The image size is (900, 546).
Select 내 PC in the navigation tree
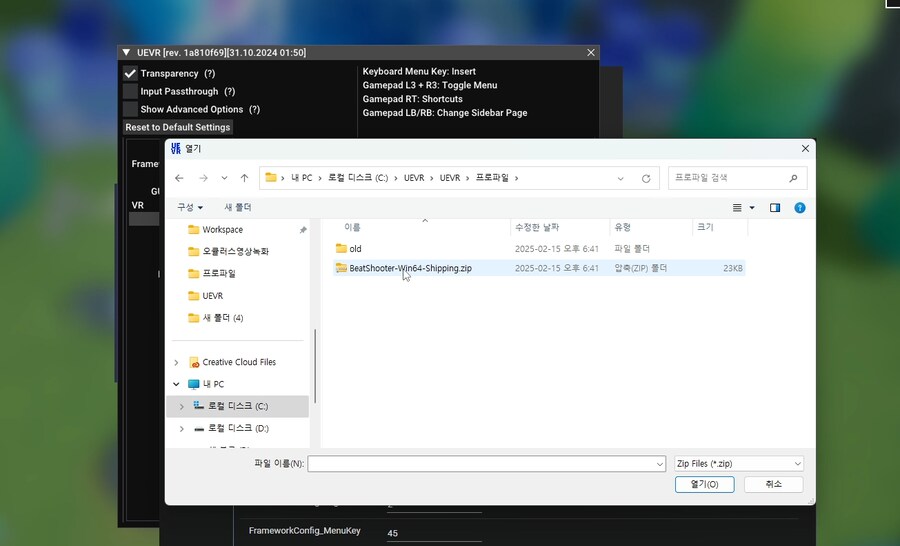pyautogui.click(x=213, y=384)
